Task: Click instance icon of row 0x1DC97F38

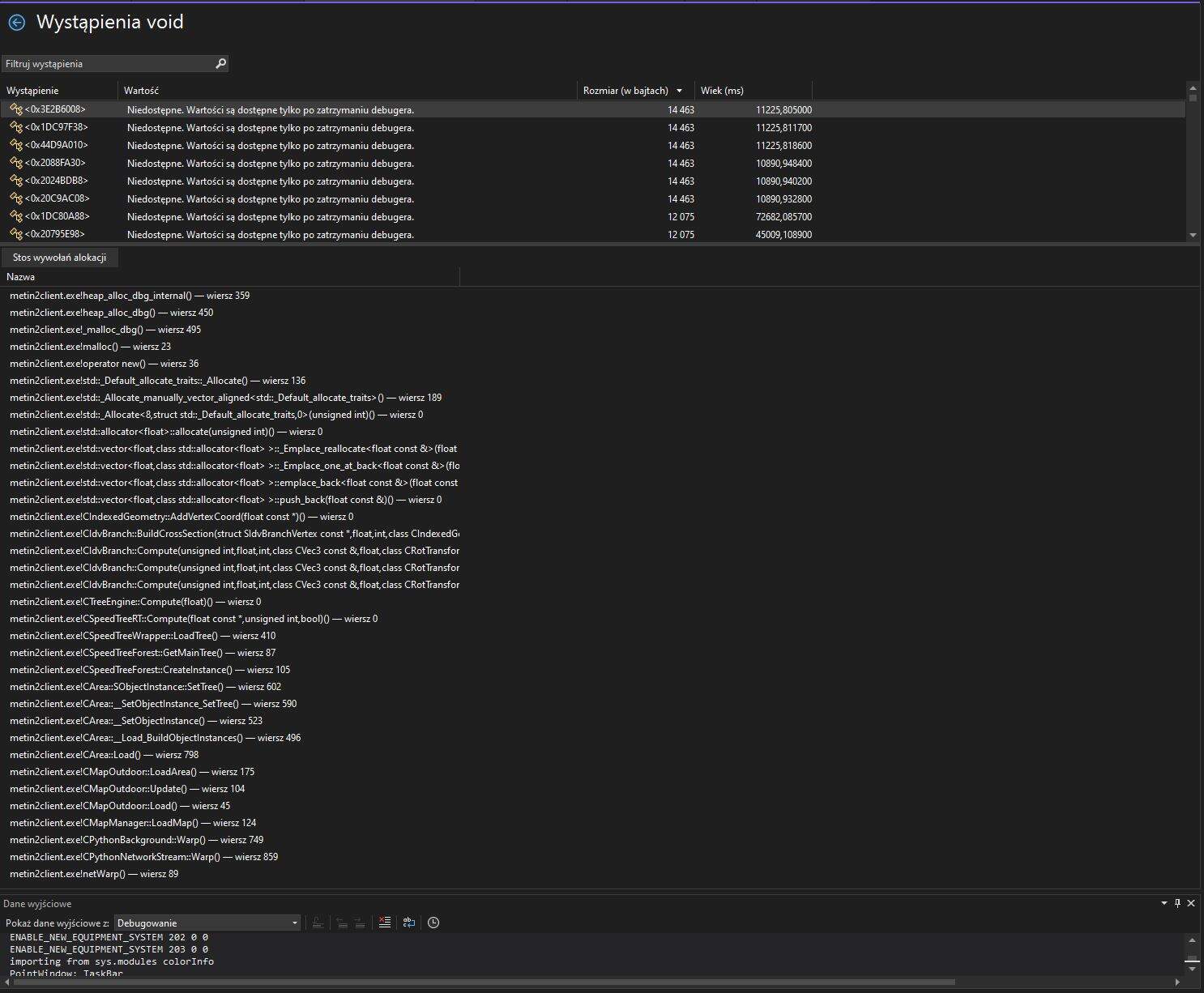Action: [16, 127]
